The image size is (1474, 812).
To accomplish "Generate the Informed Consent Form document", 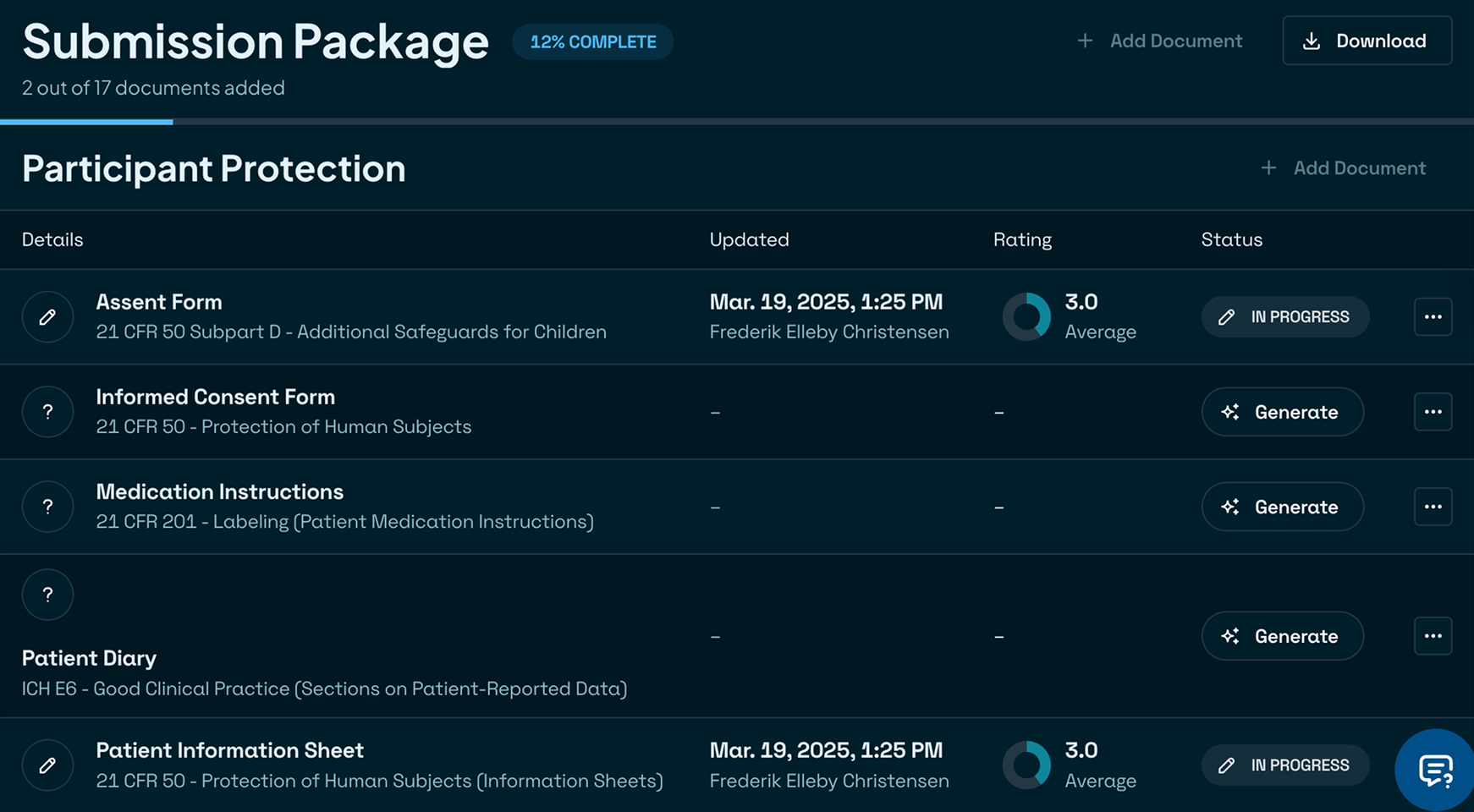I will click(x=1282, y=412).
